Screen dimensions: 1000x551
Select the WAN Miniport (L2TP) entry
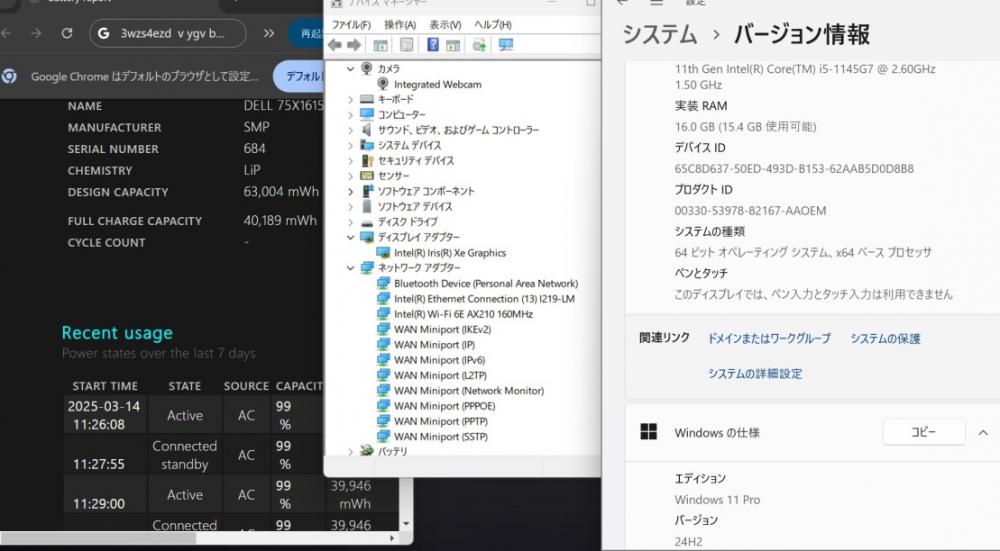(440, 375)
